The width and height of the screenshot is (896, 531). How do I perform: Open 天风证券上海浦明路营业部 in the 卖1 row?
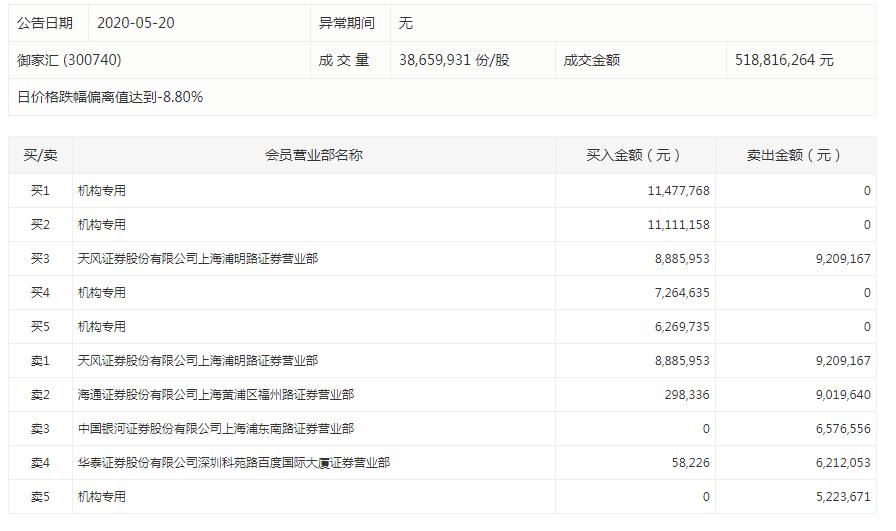pos(198,360)
